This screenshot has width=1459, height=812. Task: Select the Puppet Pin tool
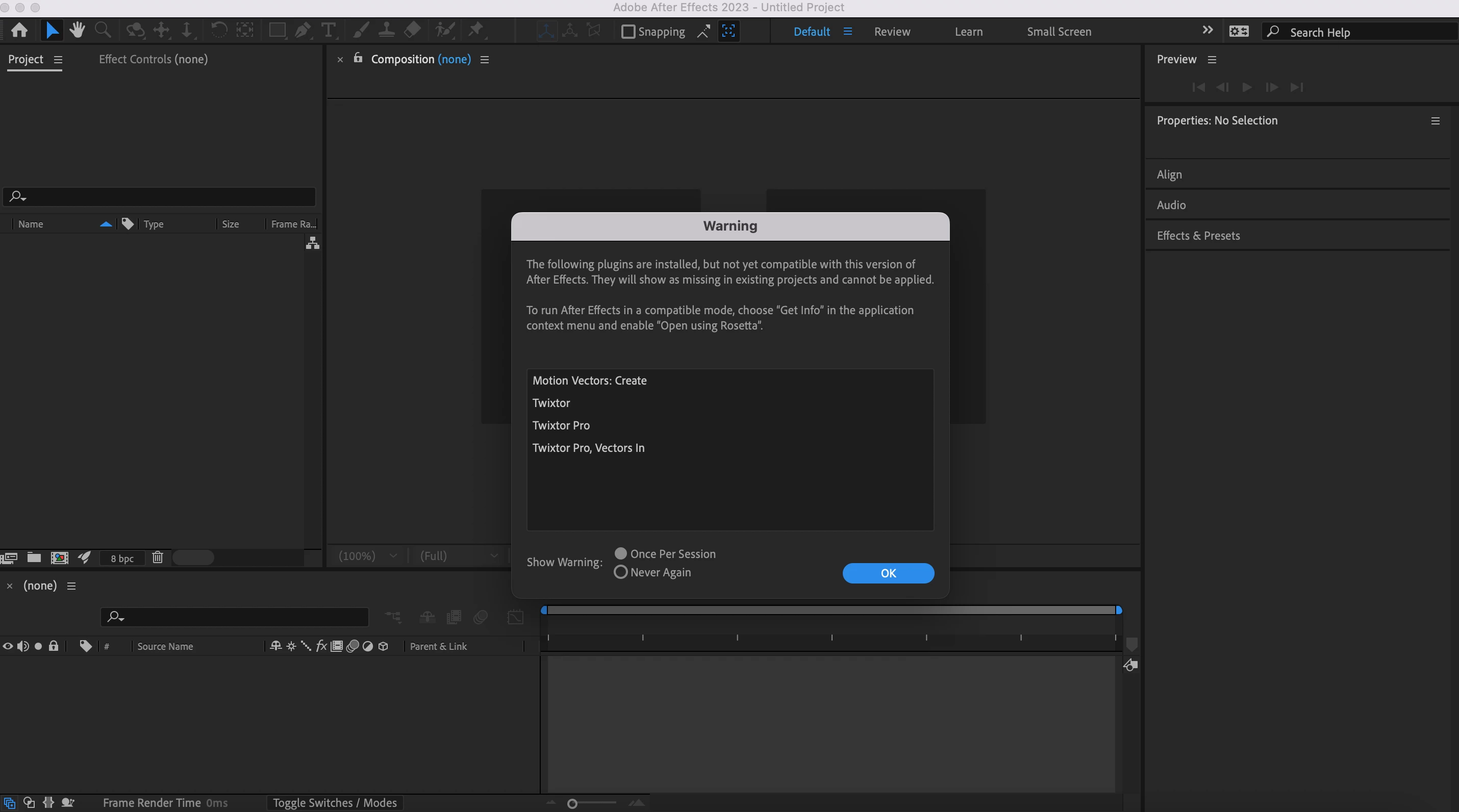pos(476,30)
